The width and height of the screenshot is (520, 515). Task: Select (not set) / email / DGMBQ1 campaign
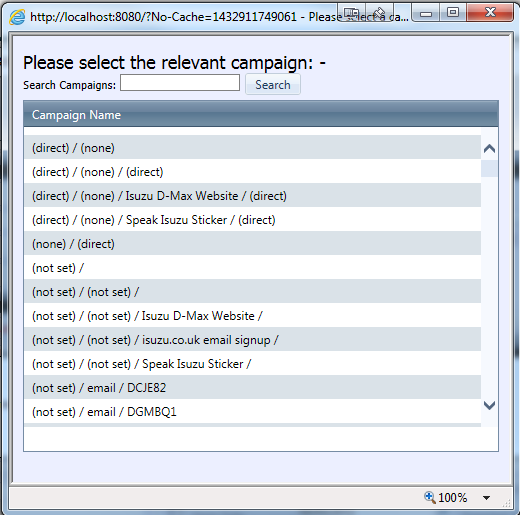[252, 411]
